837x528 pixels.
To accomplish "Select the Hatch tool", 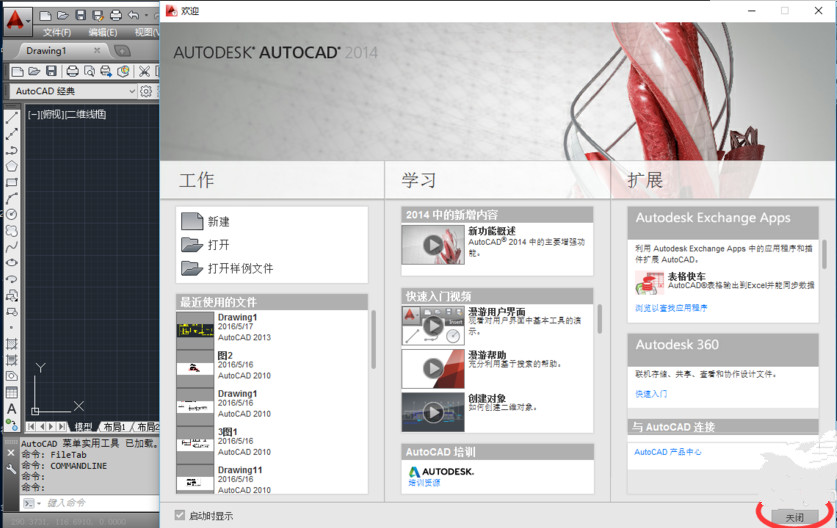I will click(12, 344).
